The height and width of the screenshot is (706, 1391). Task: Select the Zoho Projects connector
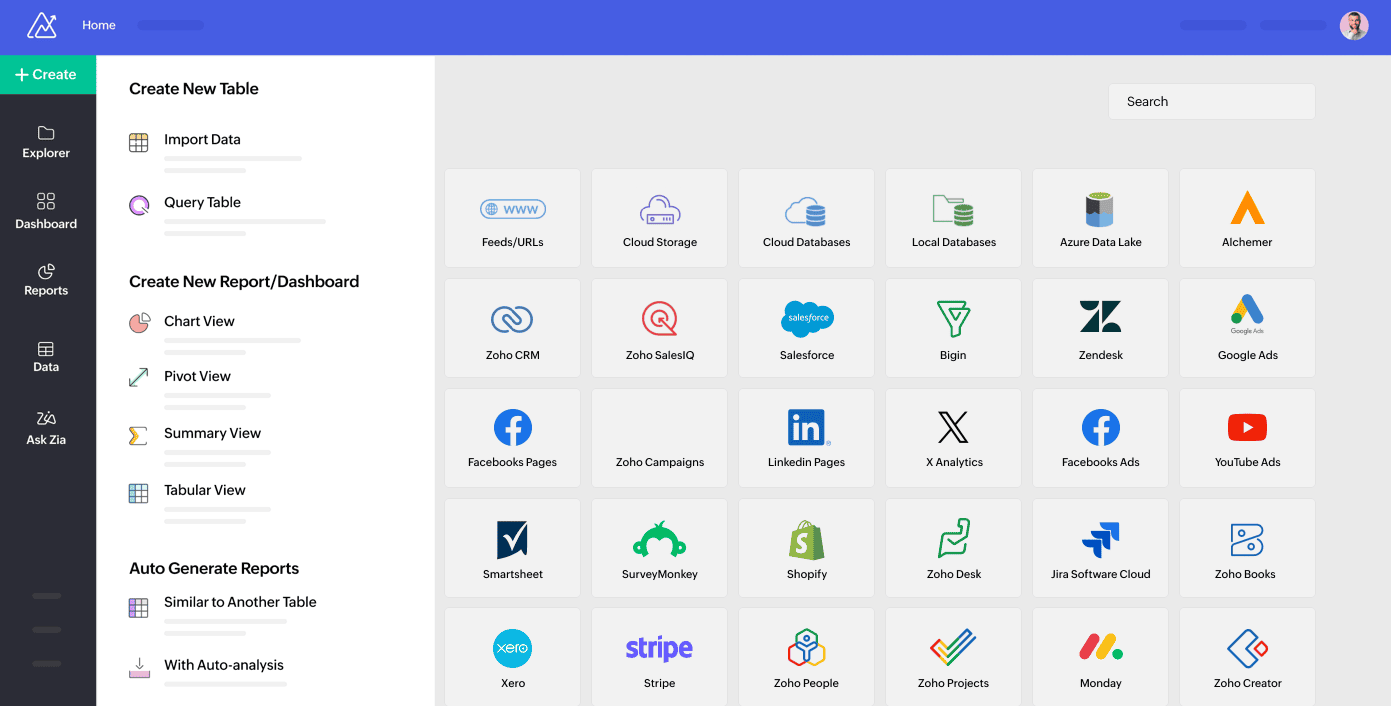[953, 657]
